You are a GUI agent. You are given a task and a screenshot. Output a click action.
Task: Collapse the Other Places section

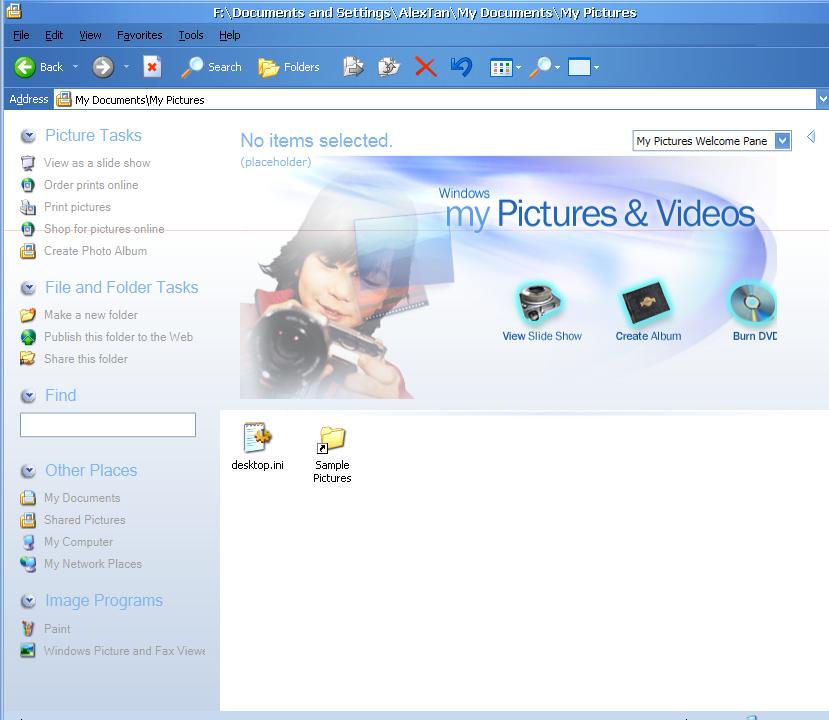point(28,471)
